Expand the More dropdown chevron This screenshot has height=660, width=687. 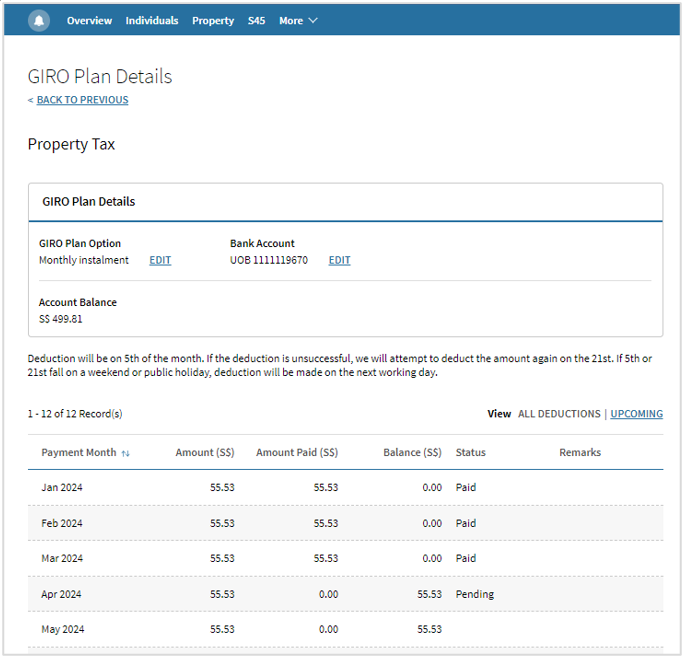(x=313, y=21)
